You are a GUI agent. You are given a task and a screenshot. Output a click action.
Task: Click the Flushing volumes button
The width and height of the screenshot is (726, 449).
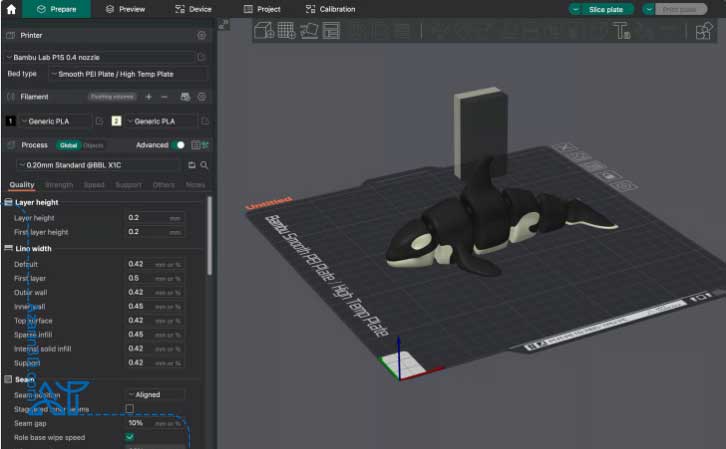[112, 97]
